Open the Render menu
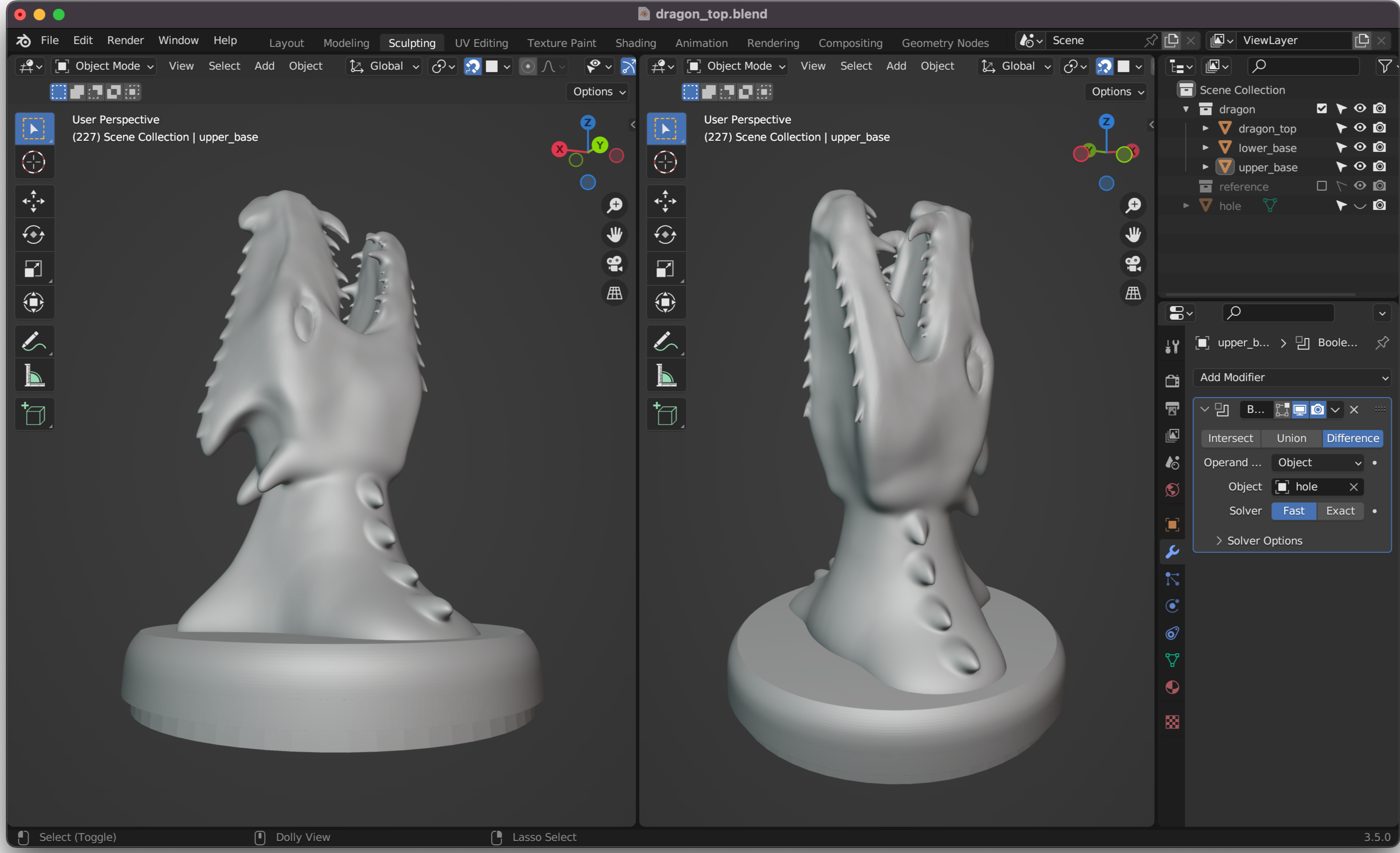The height and width of the screenshot is (853, 1400). point(125,40)
